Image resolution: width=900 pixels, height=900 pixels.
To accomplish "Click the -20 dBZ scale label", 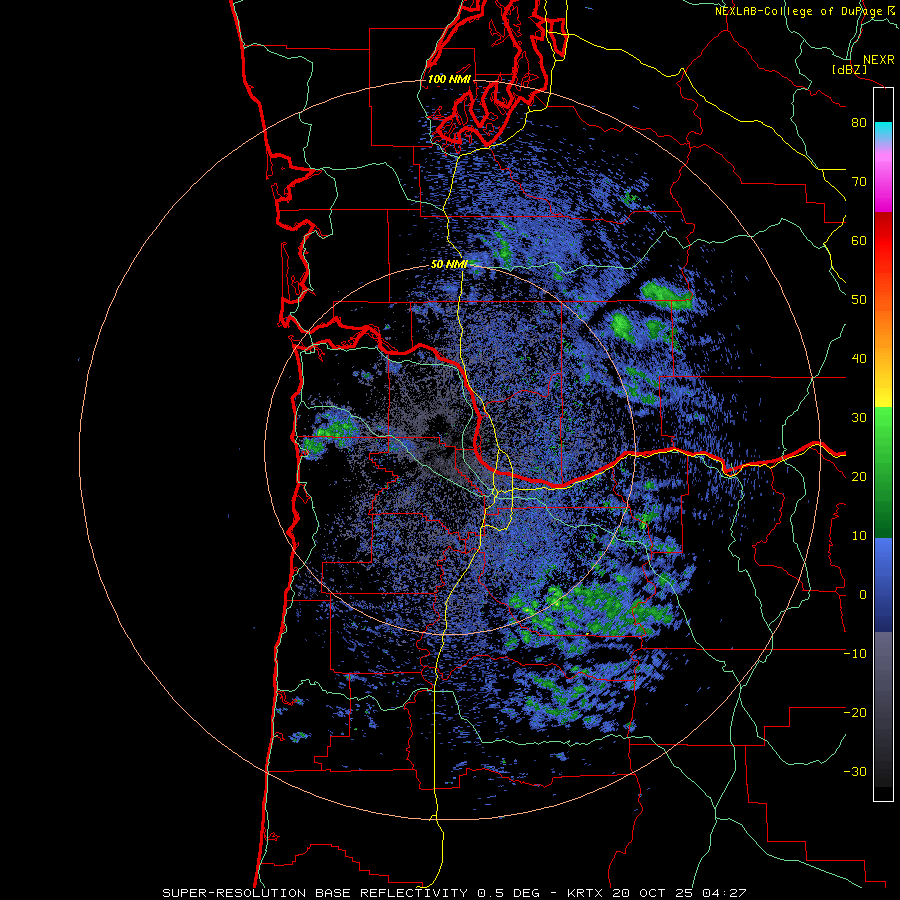I will [855, 713].
